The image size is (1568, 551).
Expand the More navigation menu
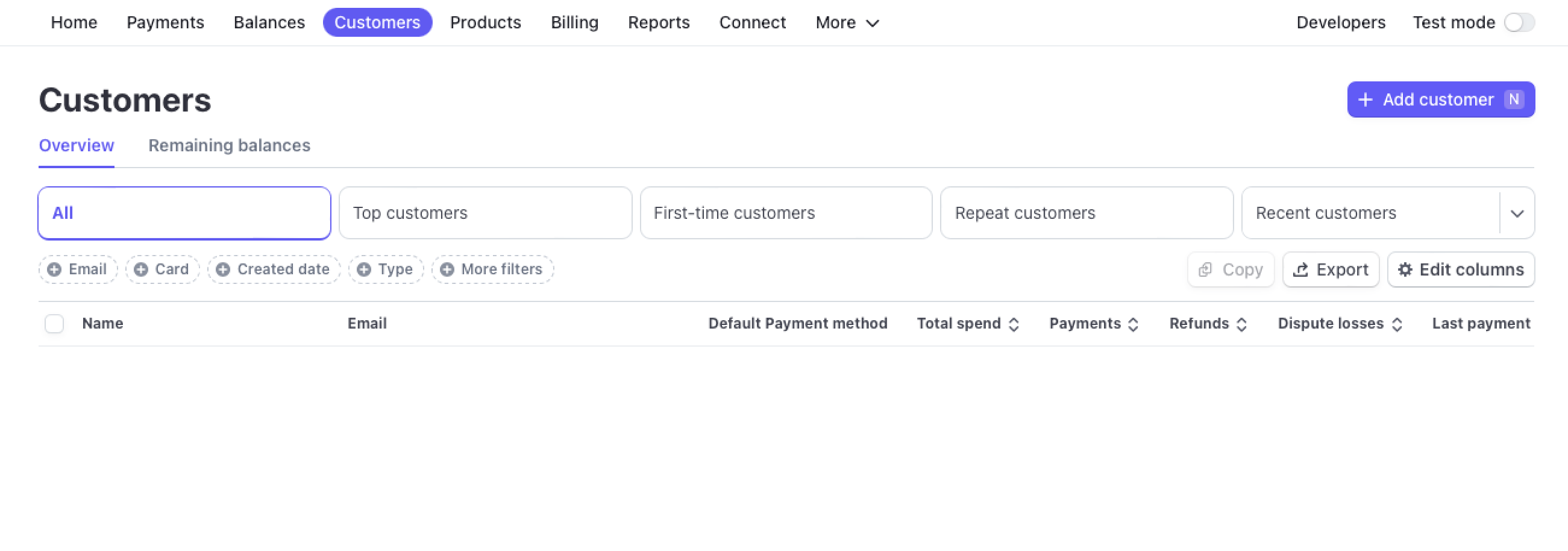point(846,22)
